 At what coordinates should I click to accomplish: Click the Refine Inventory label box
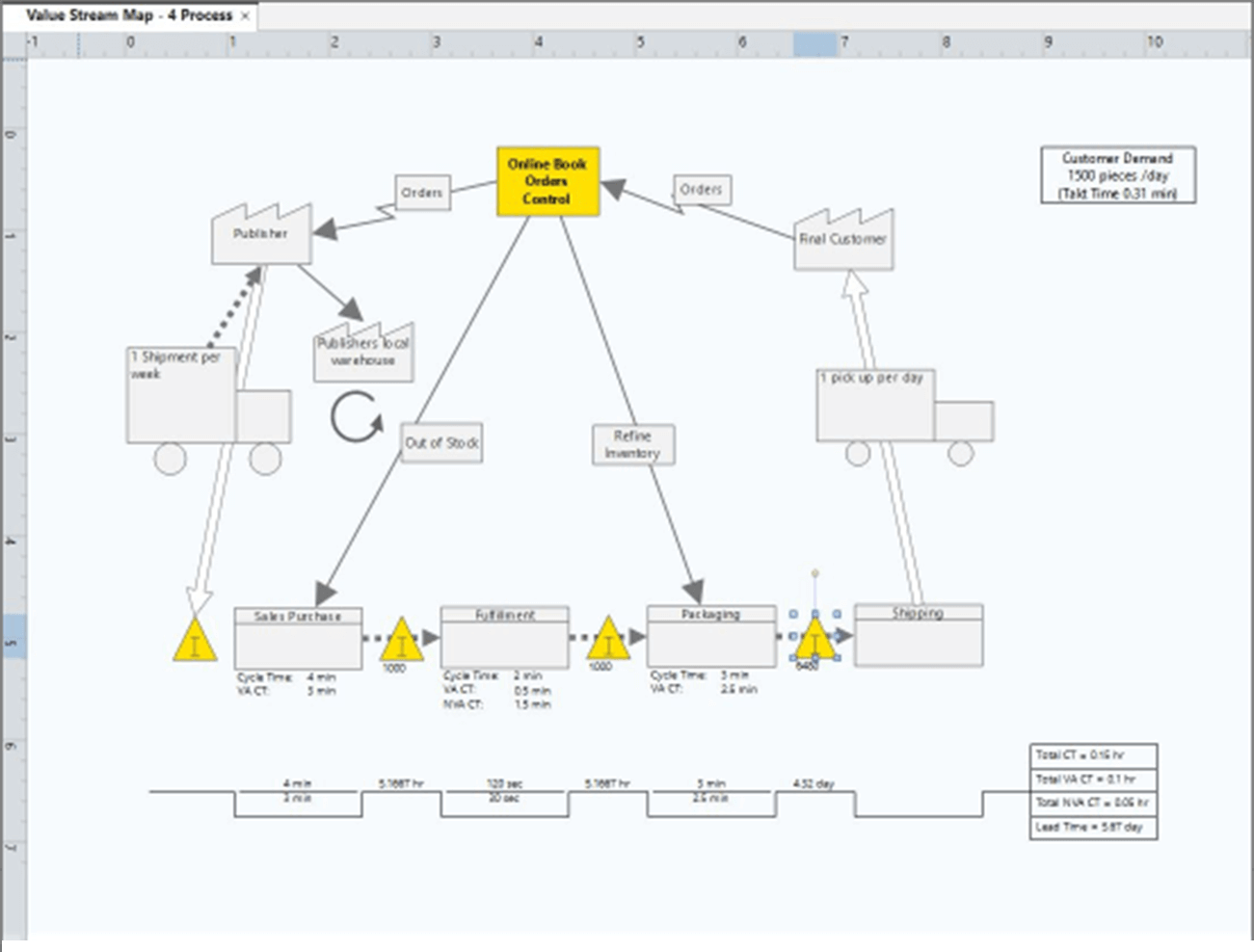pyautogui.click(x=632, y=444)
